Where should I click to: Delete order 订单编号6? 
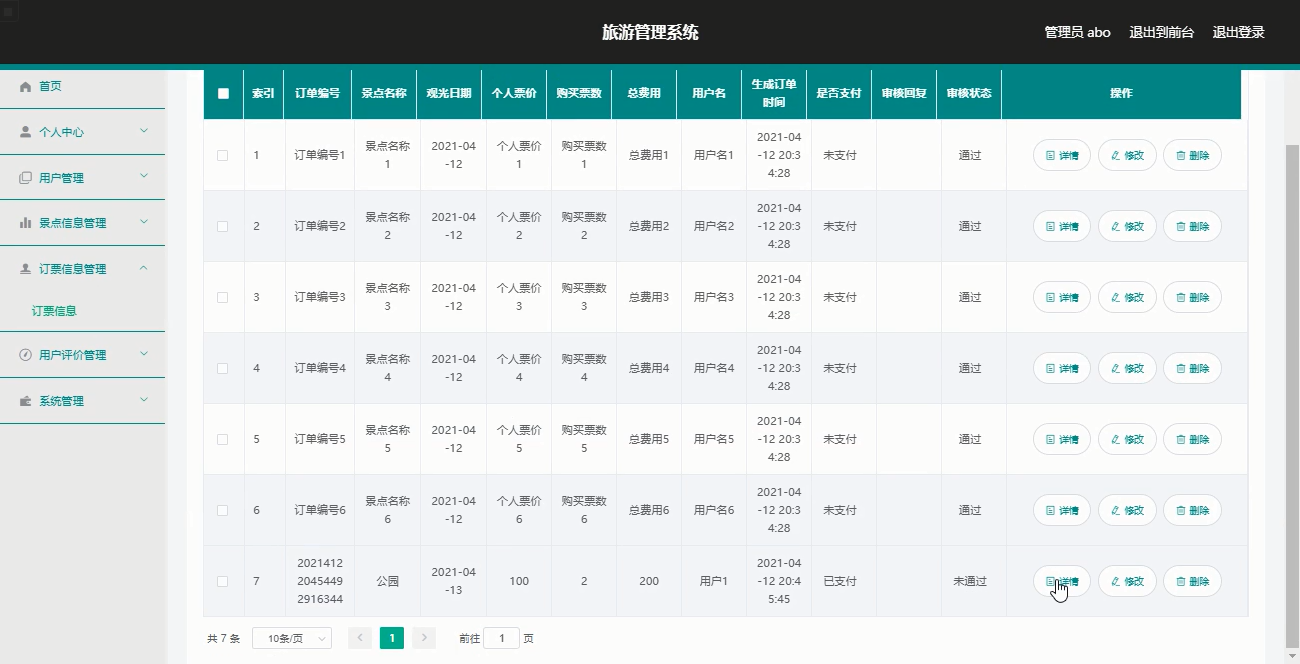1192,510
